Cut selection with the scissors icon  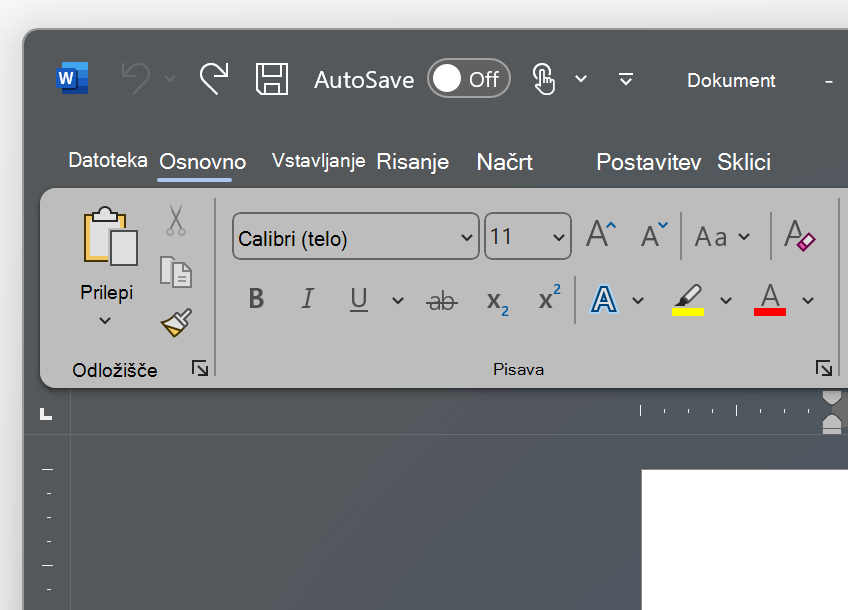tap(176, 220)
